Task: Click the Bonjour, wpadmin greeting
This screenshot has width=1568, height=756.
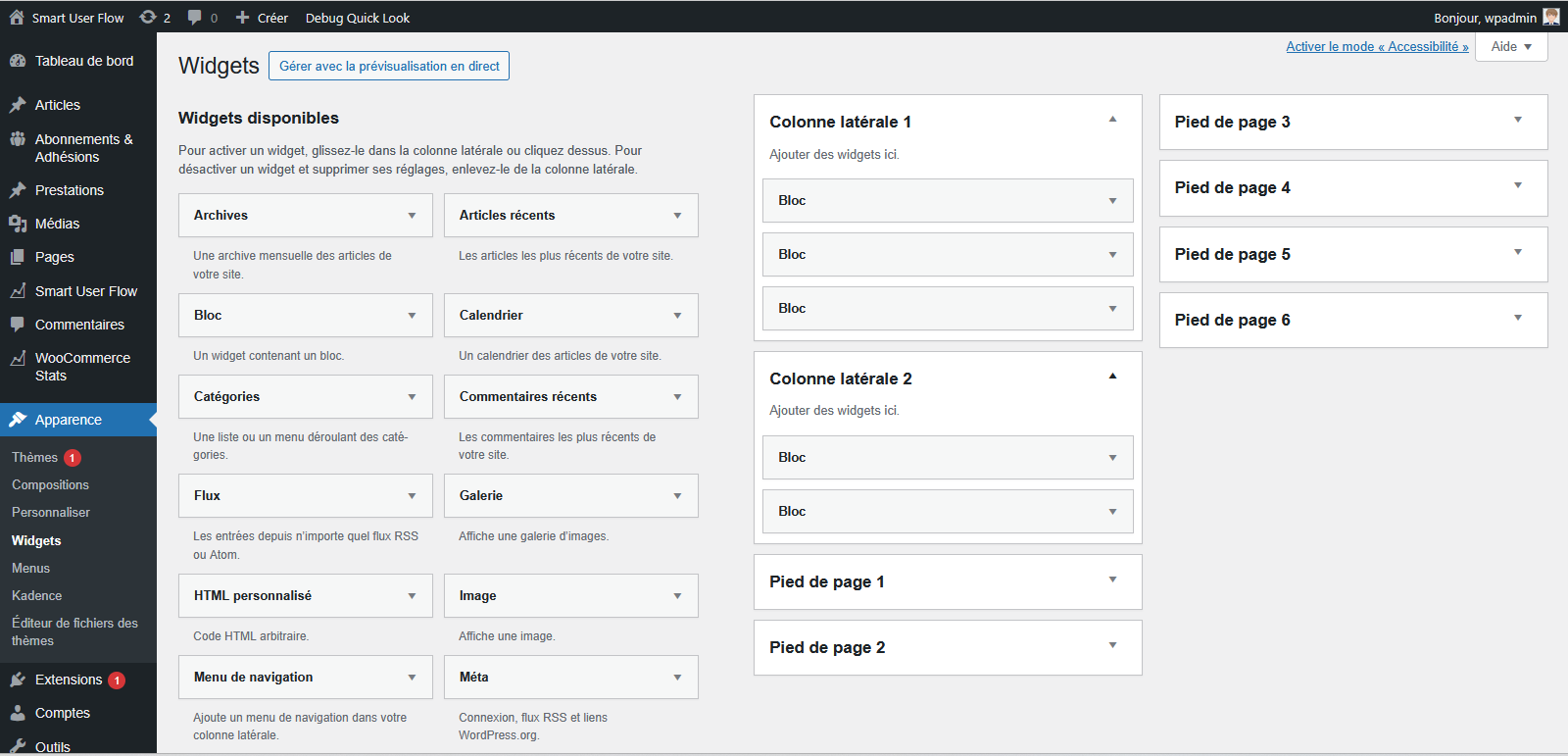Action: tap(1485, 18)
